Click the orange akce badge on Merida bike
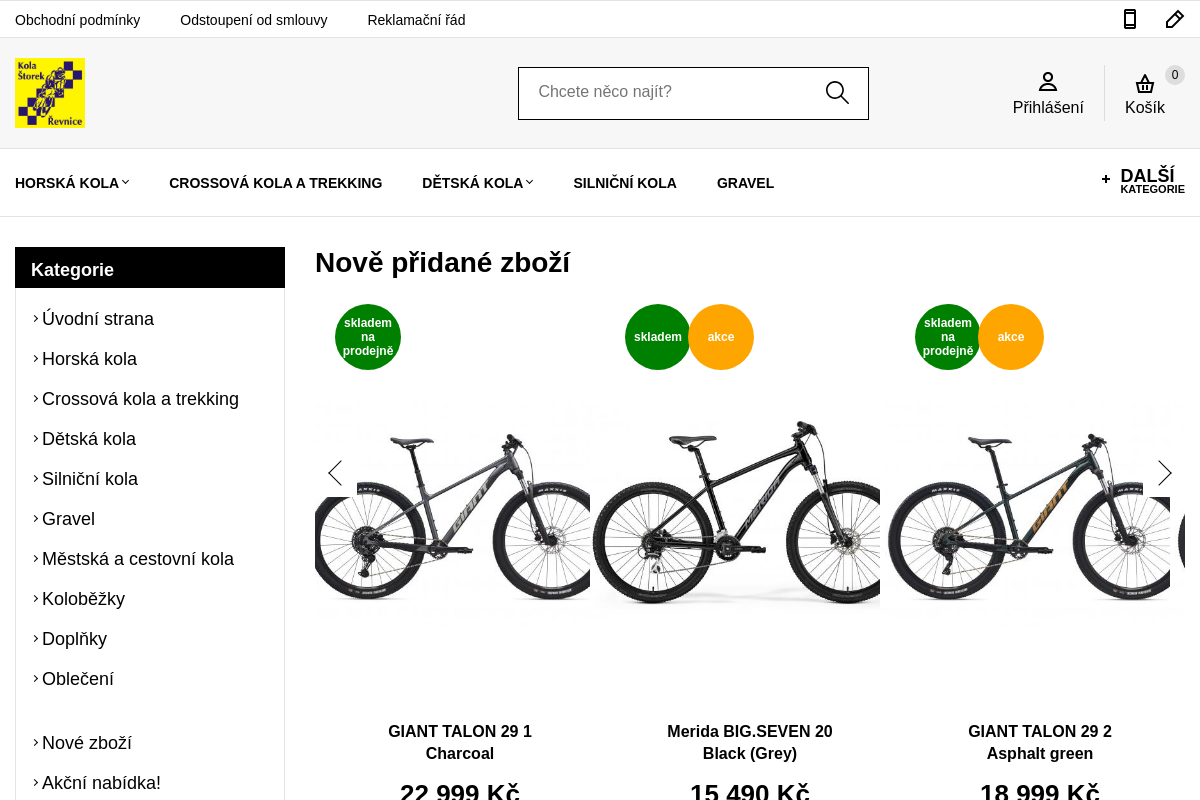The width and height of the screenshot is (1200, 800). coord(721,337)
